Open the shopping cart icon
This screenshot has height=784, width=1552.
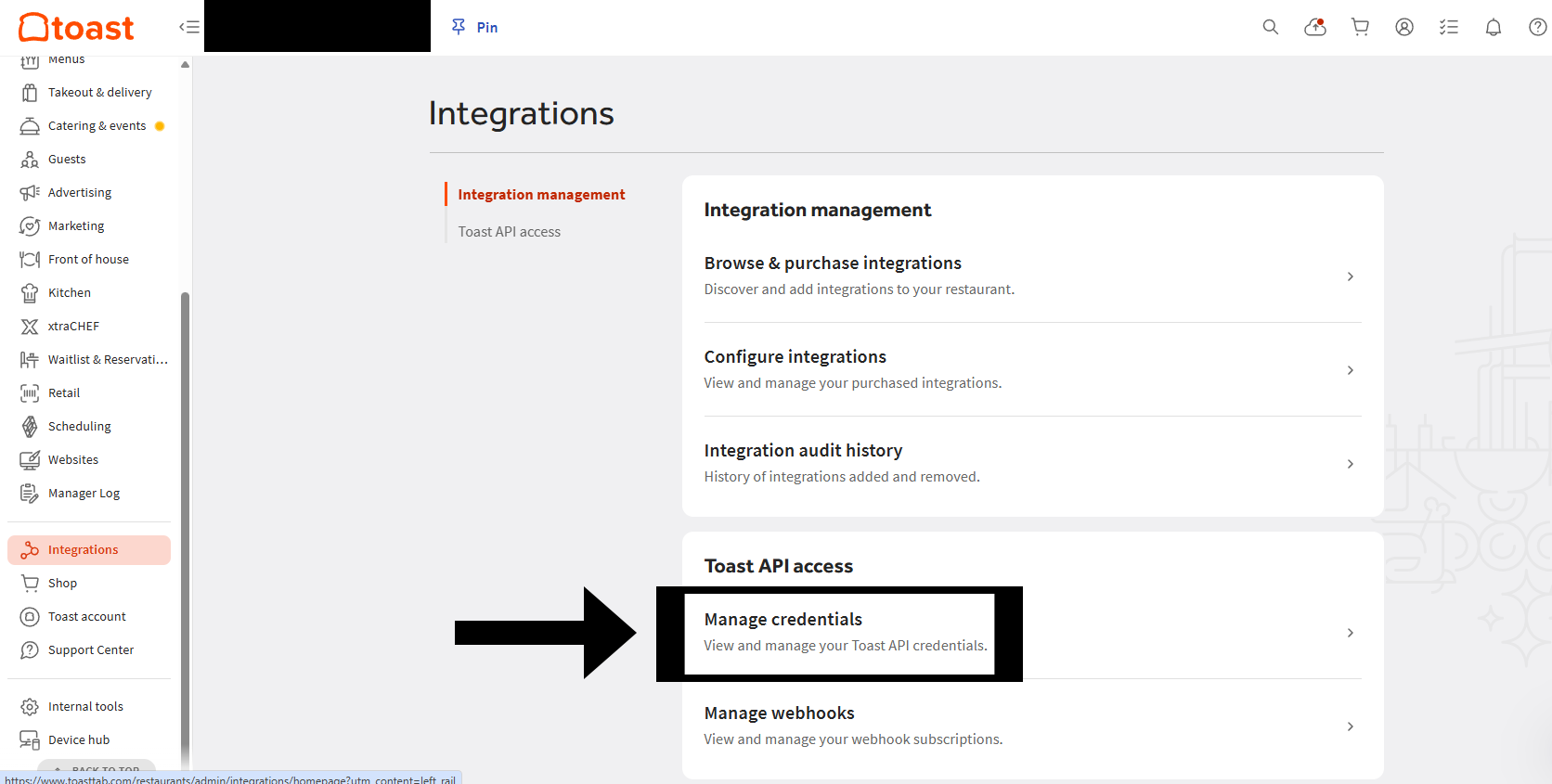1360,27
